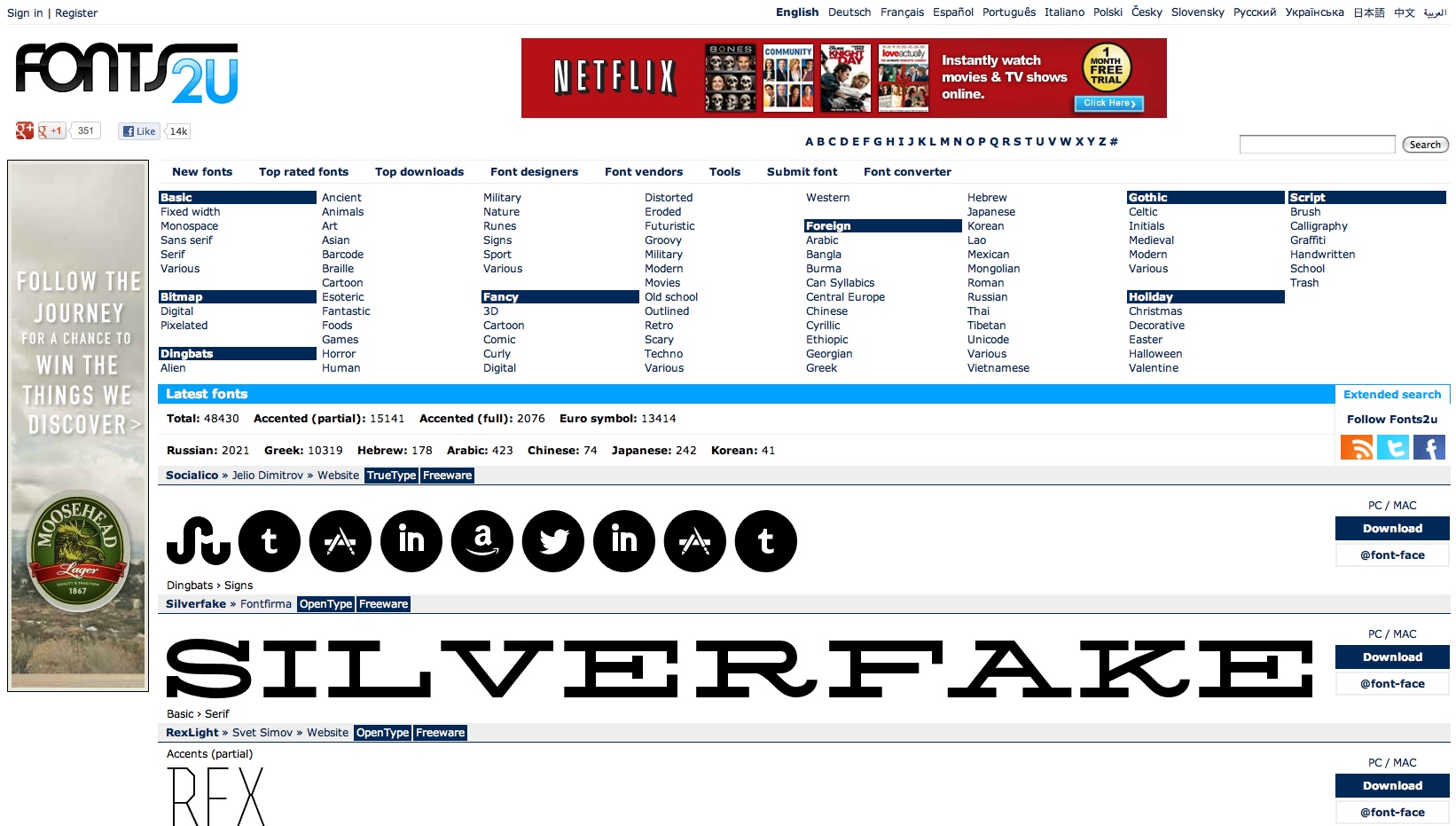Open the Fonts2u RSS feed
This screenshot has width=1456, height=826.
point(1359,448)
